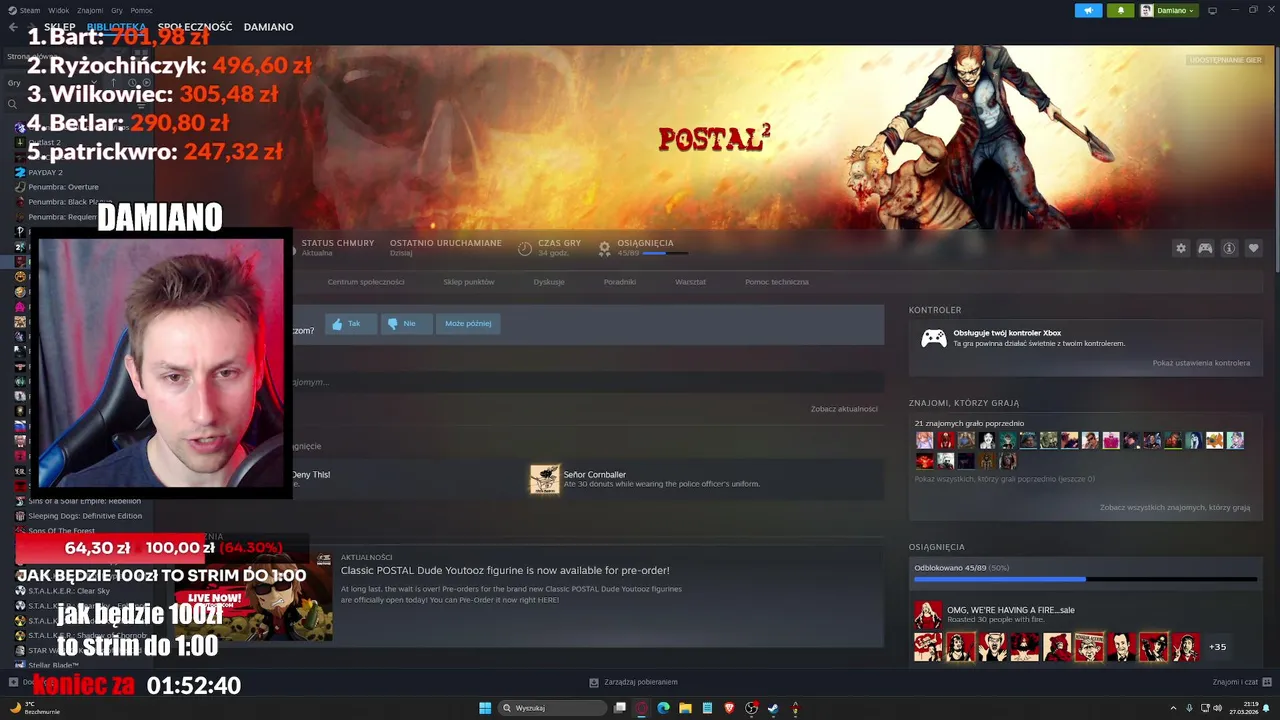
Task: Open Microsoft Edge from the taskbar
Action: tap(663, 708)
